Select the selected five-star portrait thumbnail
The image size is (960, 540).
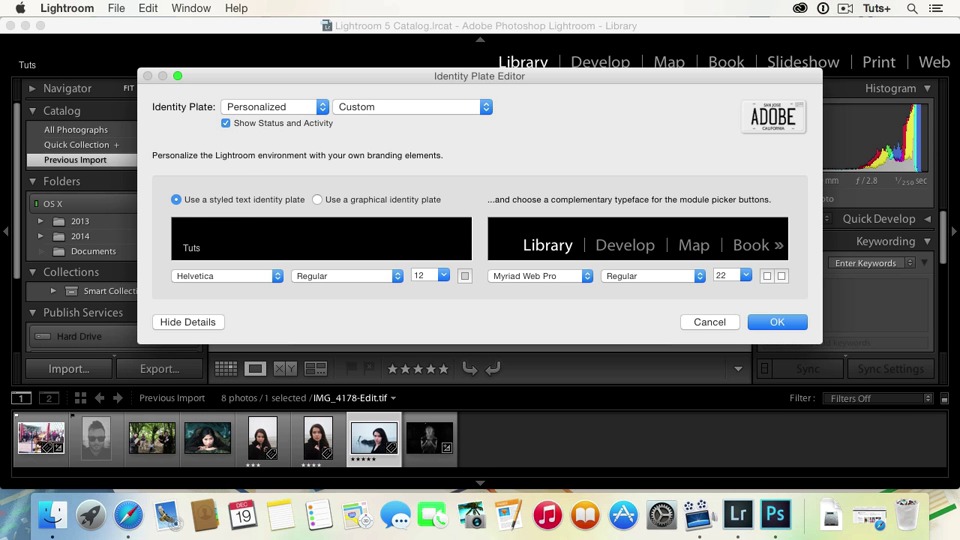point(374,438)
